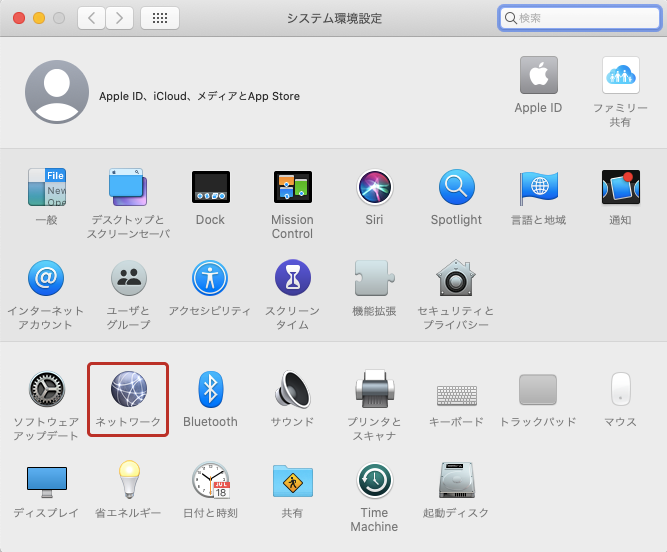Open the Apple ID pane
The height and width of the screenshot is (552, 667).
[539, 75]
